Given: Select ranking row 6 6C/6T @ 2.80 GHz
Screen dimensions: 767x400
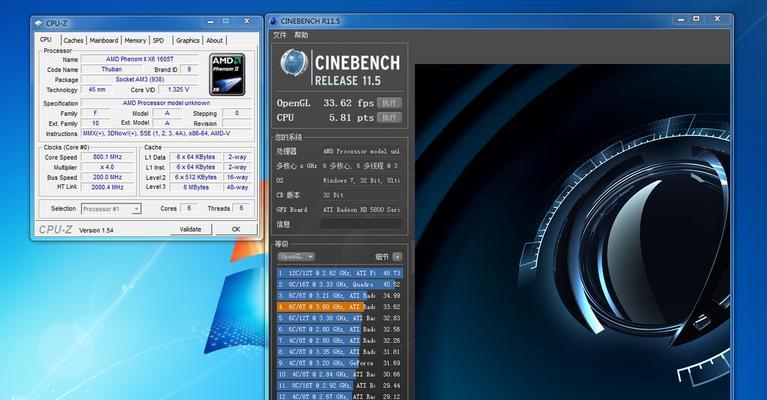Looking at the screenshot, I should (x=339, y=329).
